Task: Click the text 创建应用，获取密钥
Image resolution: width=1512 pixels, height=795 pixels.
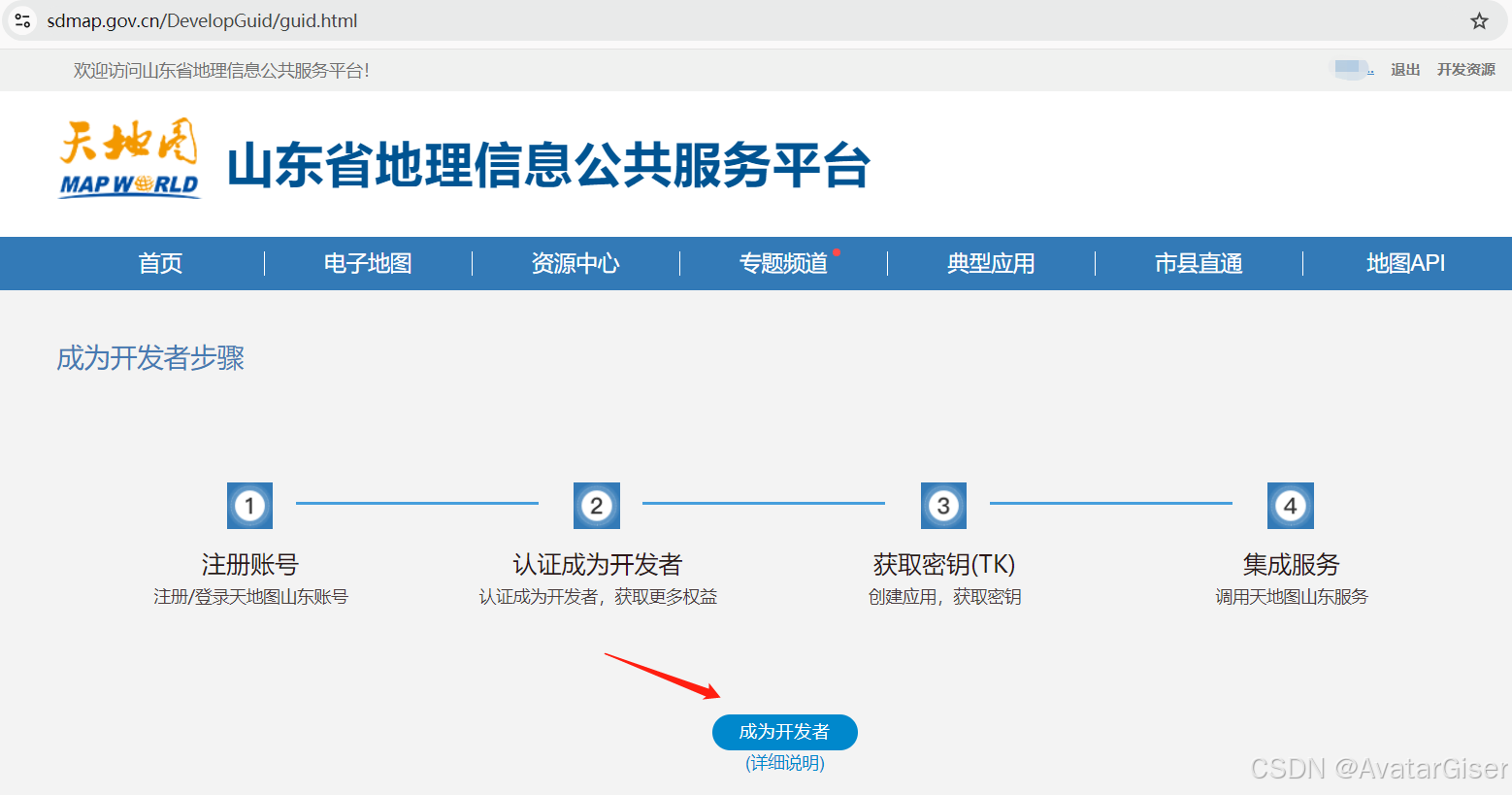Action: tap(944, 597)
